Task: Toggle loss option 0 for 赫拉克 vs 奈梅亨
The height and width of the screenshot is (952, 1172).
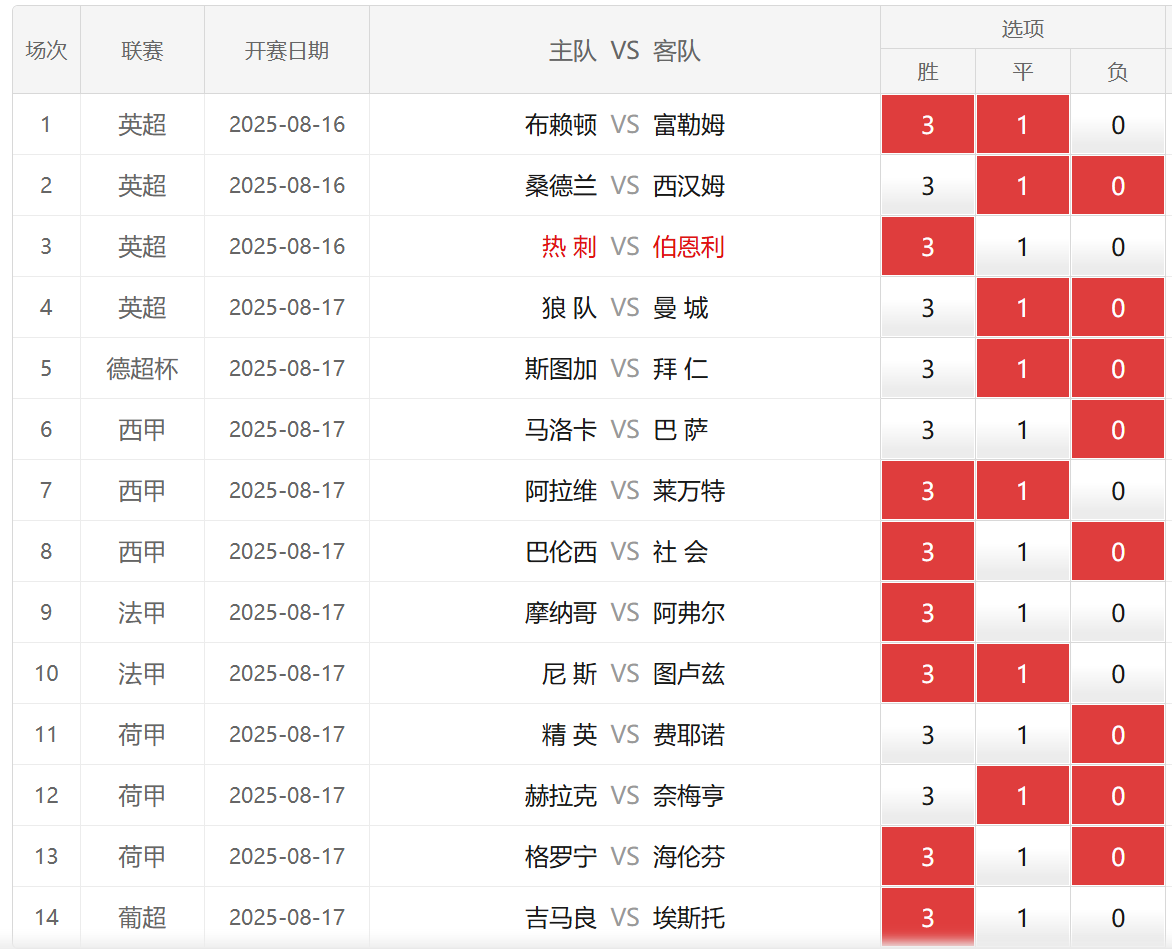Action: pos(1117,795)
